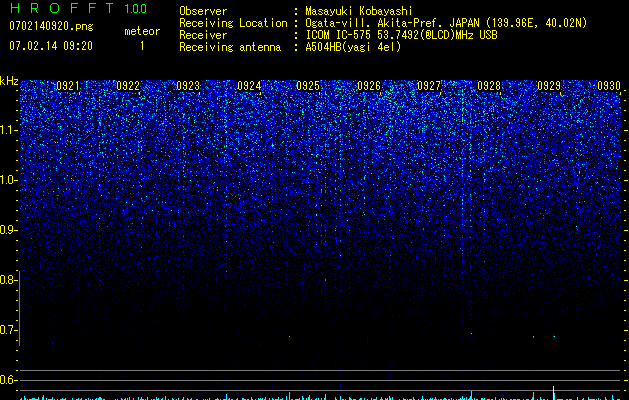
Task: Click the Ogata-vill. Akita-Pref. JAPAN location text
Action: 446,23
